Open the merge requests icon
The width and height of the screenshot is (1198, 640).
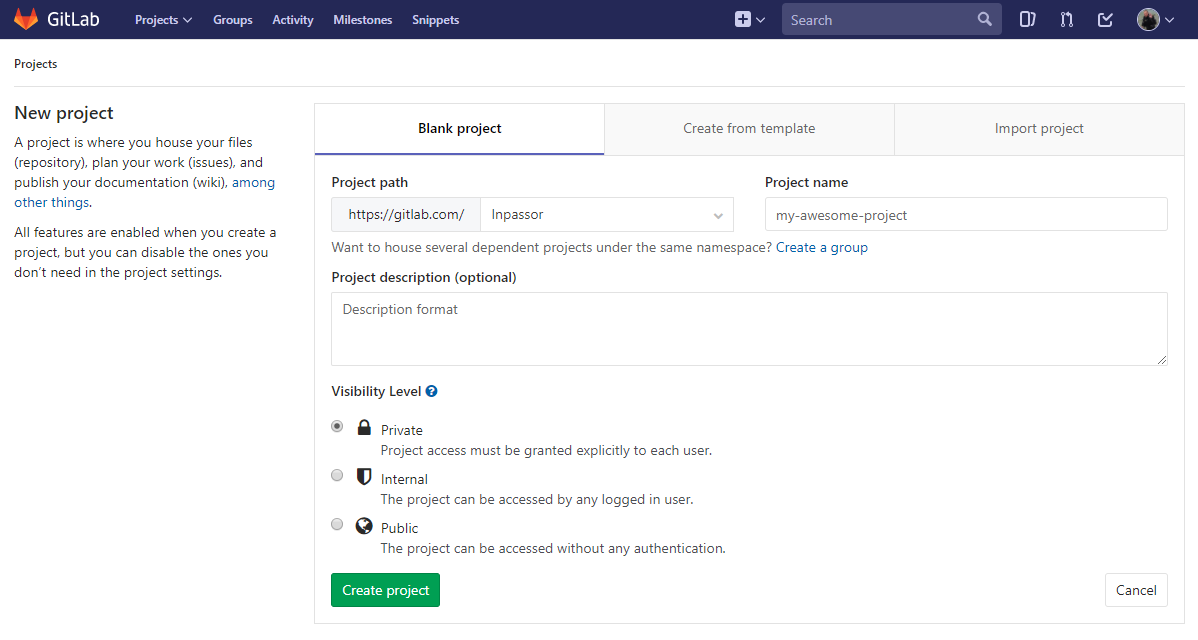(x=1066, y=19)
